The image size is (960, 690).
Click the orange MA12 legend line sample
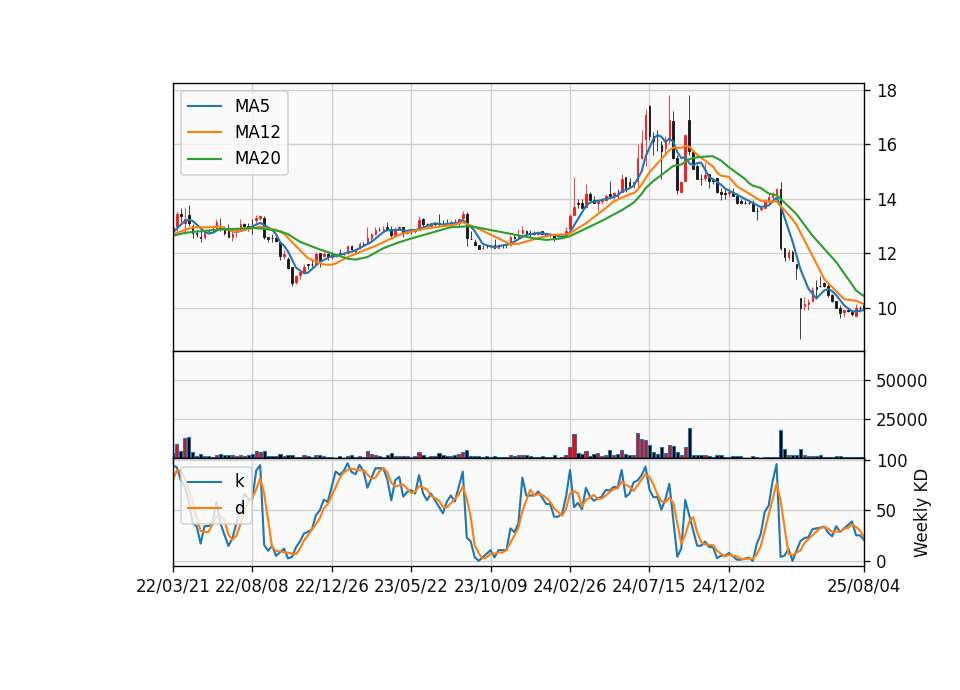click(x=204, y=132)
